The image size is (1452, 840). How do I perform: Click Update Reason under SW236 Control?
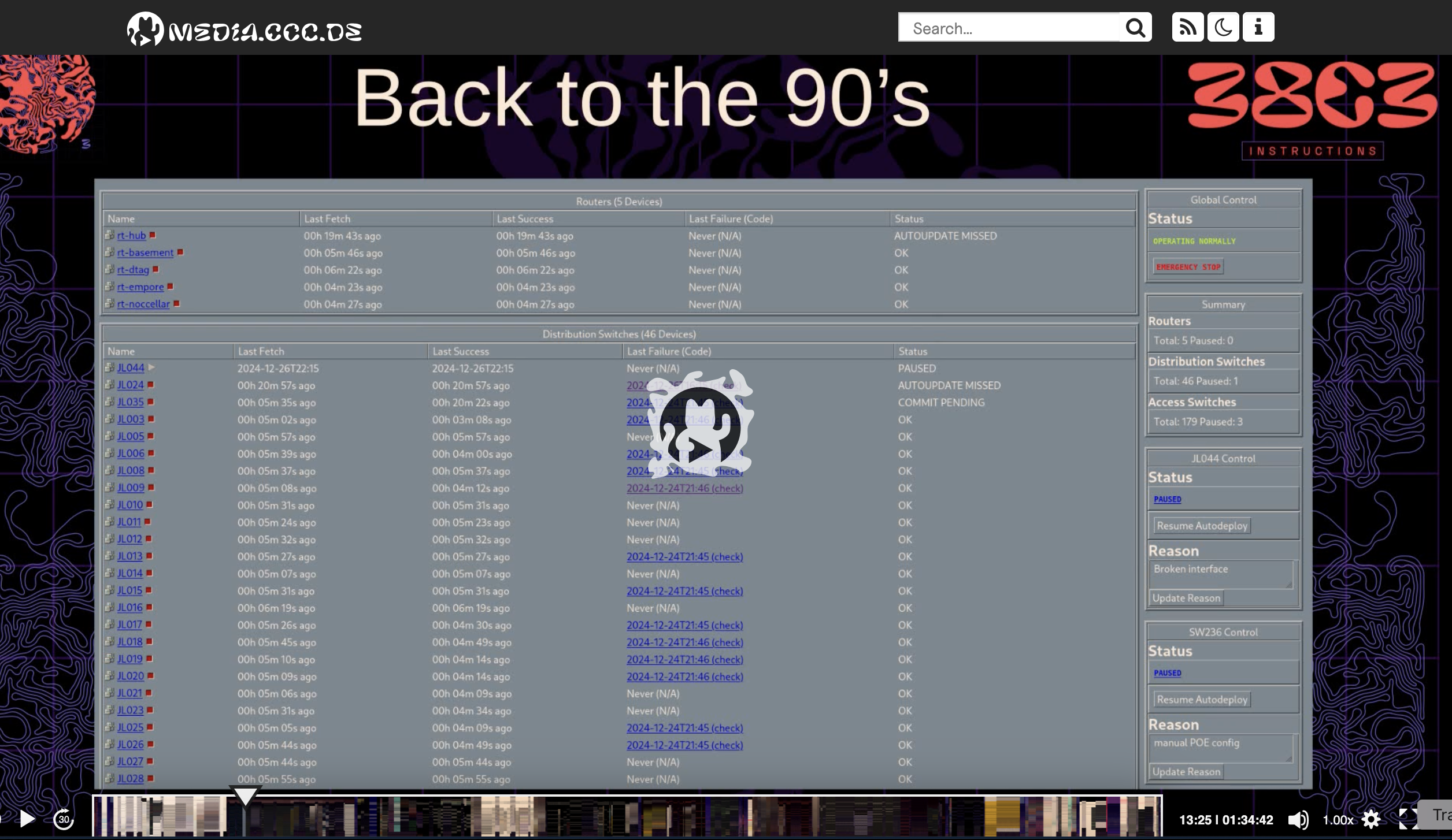1186,772
